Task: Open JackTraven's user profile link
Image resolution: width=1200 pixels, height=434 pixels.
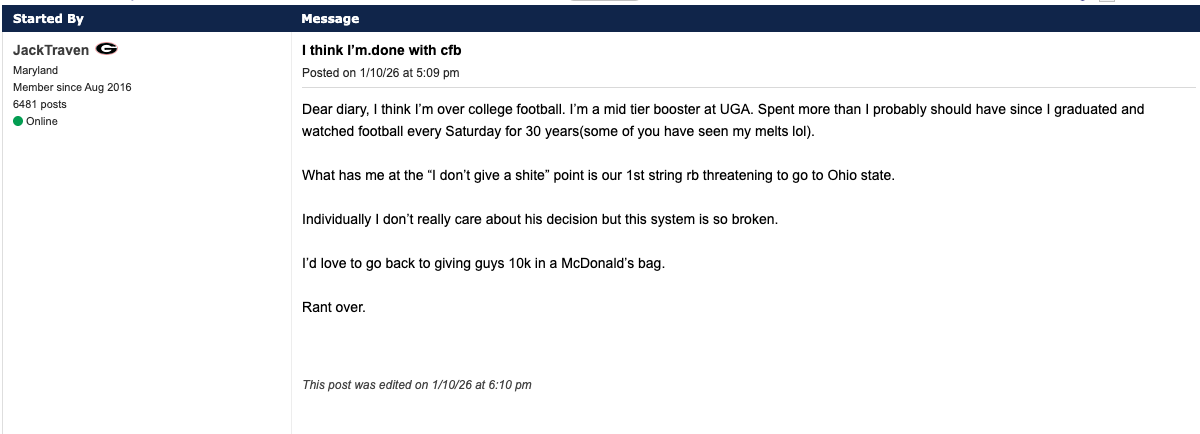Action: [51, 50]
